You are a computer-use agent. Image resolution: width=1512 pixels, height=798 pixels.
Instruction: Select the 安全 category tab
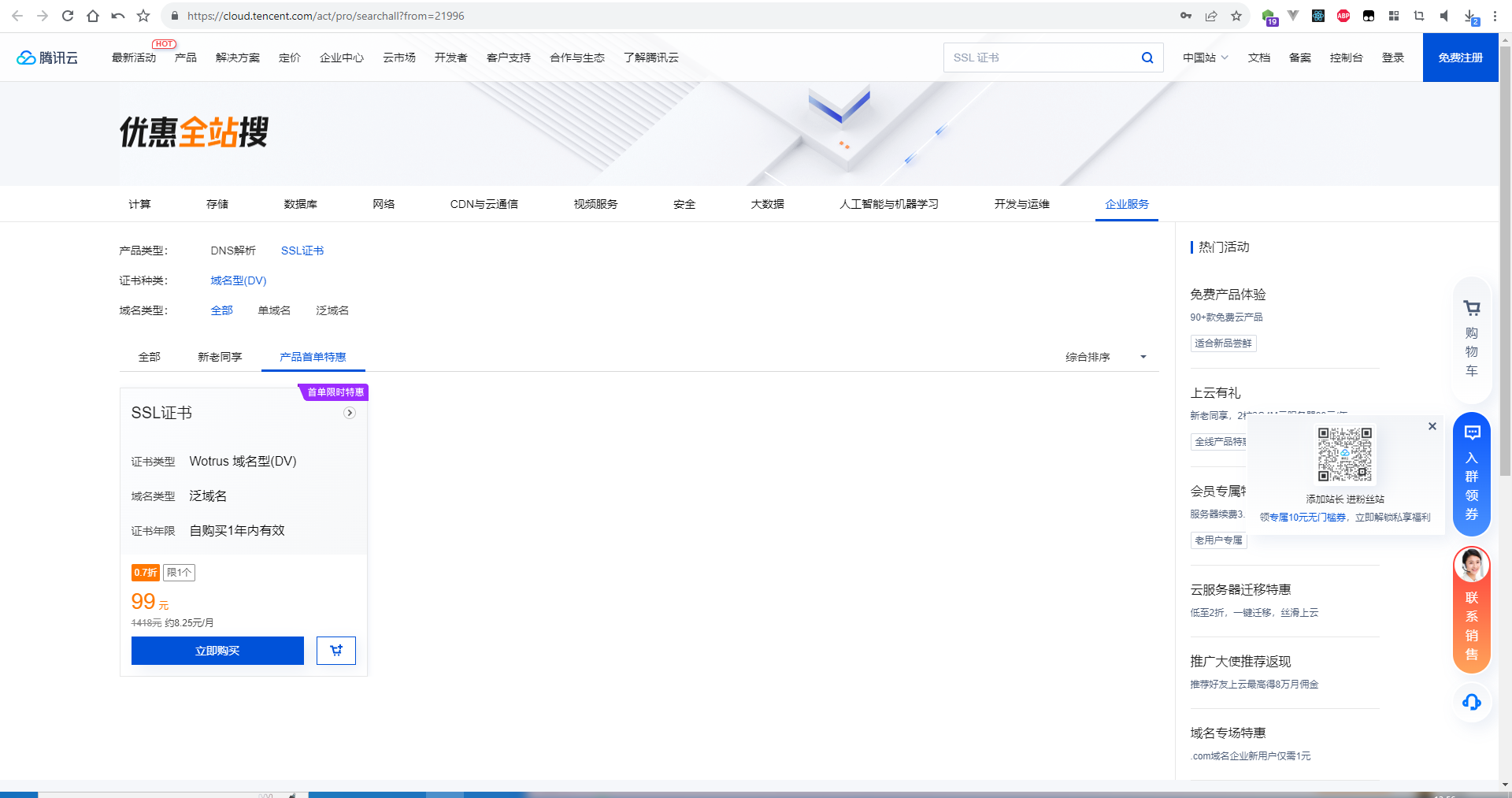click(684, 204)
